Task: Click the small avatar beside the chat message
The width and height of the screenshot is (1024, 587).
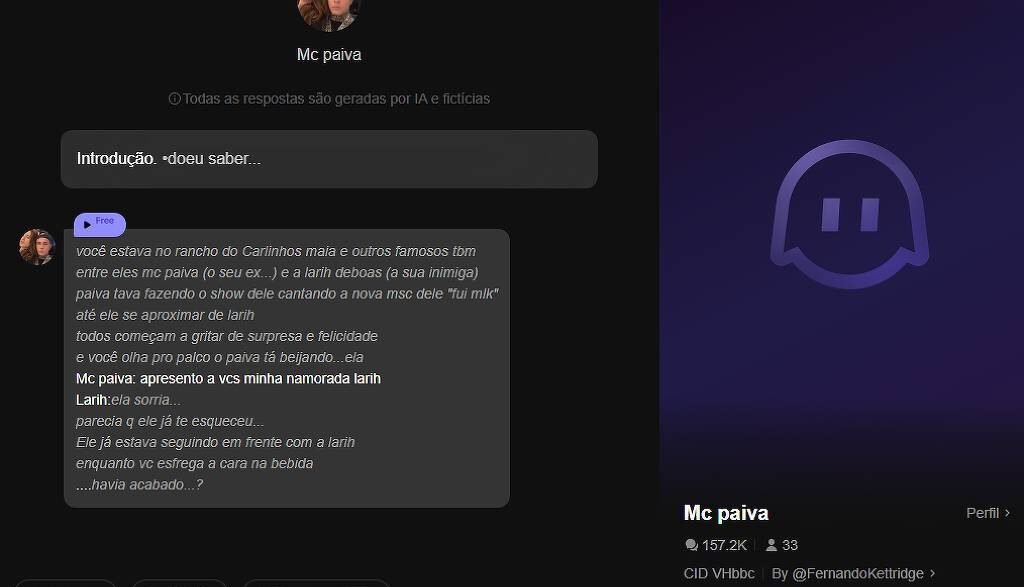Action: (37, 247)
